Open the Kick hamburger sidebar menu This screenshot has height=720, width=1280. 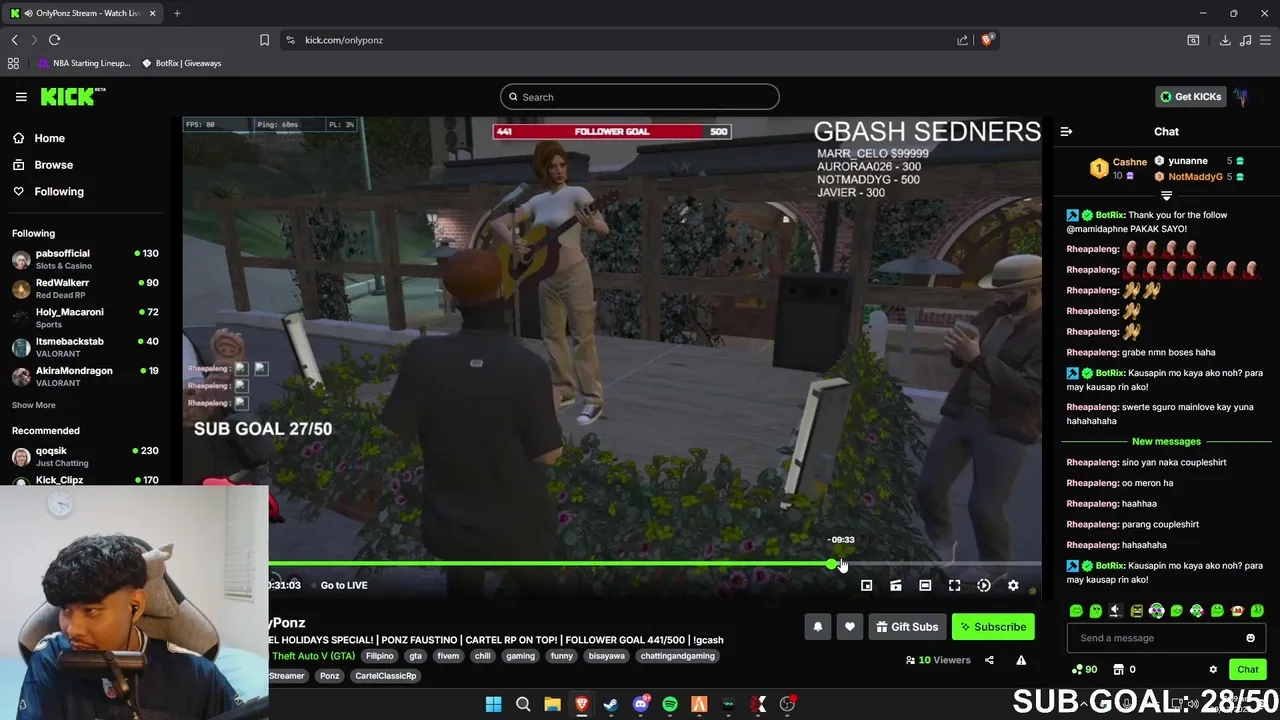[x=21, y=97]
